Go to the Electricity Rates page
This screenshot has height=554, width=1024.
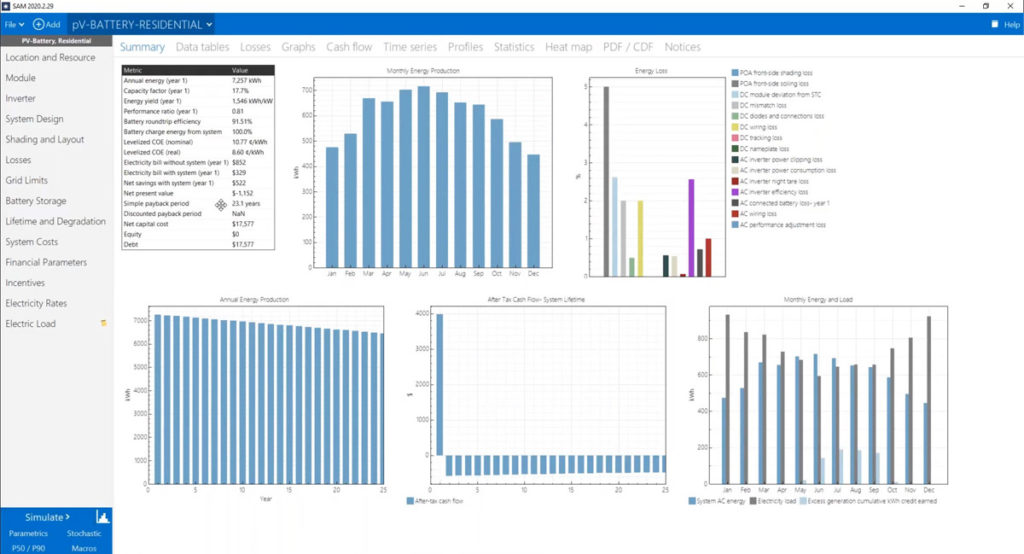tap(36, 303)
